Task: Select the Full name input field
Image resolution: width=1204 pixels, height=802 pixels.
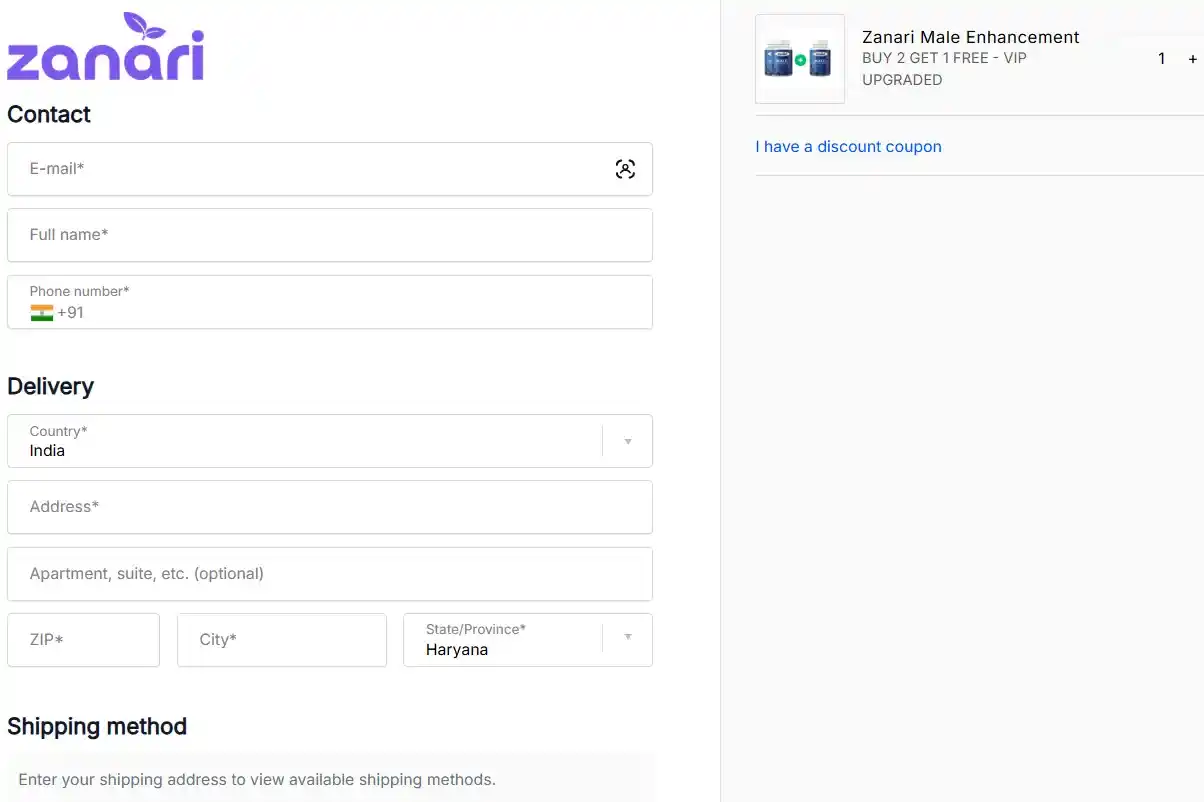Action: pos(300,235)
